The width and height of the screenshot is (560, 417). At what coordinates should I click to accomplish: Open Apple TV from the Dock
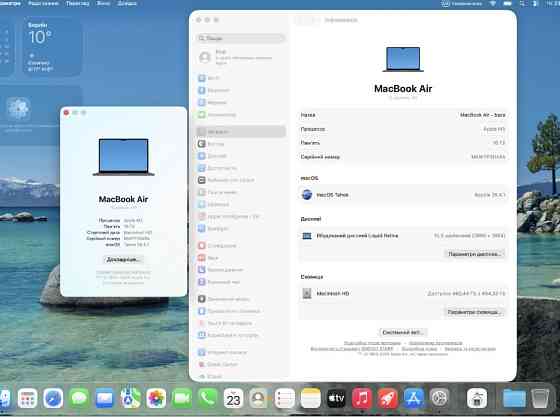[x=336, y=398]
